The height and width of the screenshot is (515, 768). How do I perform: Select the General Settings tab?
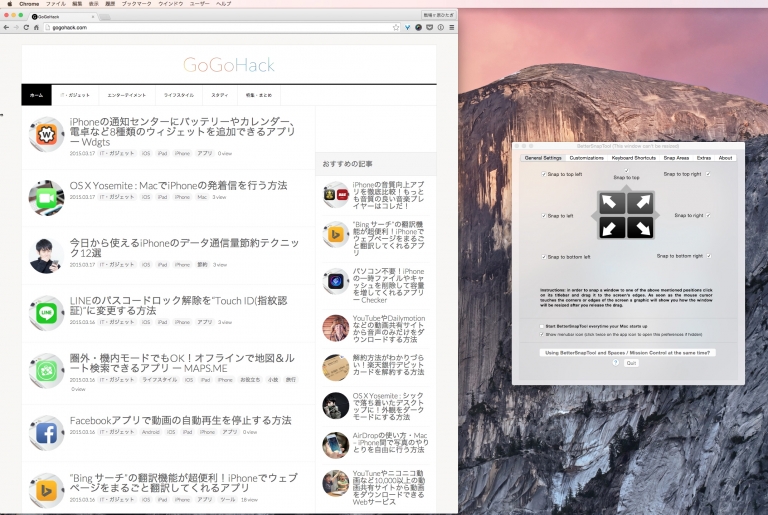coord(543,158)
